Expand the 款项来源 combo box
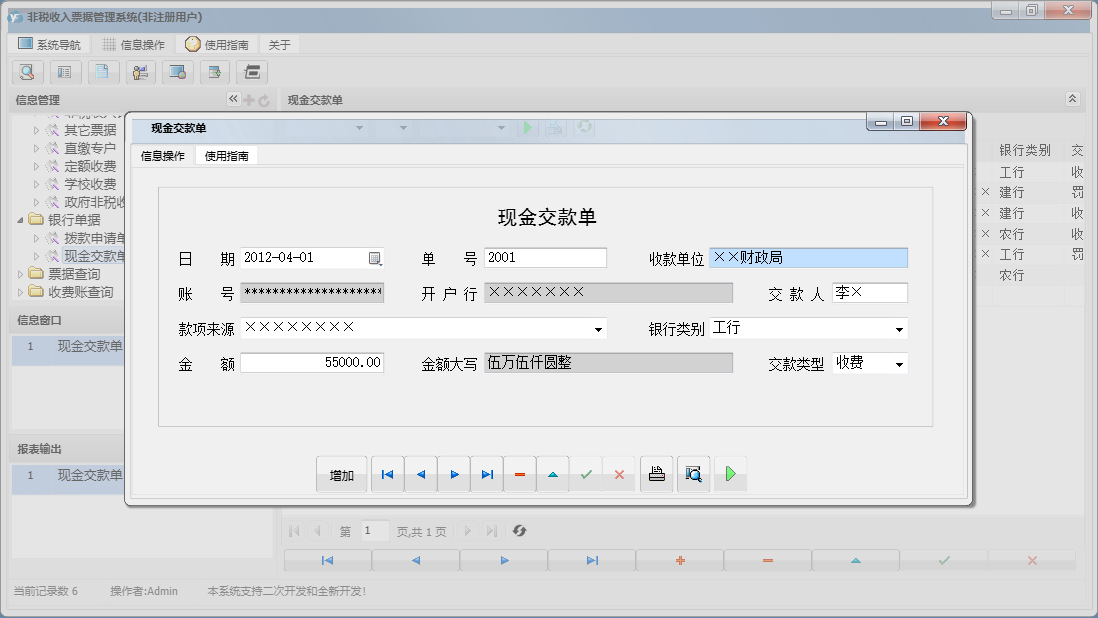 600,328
